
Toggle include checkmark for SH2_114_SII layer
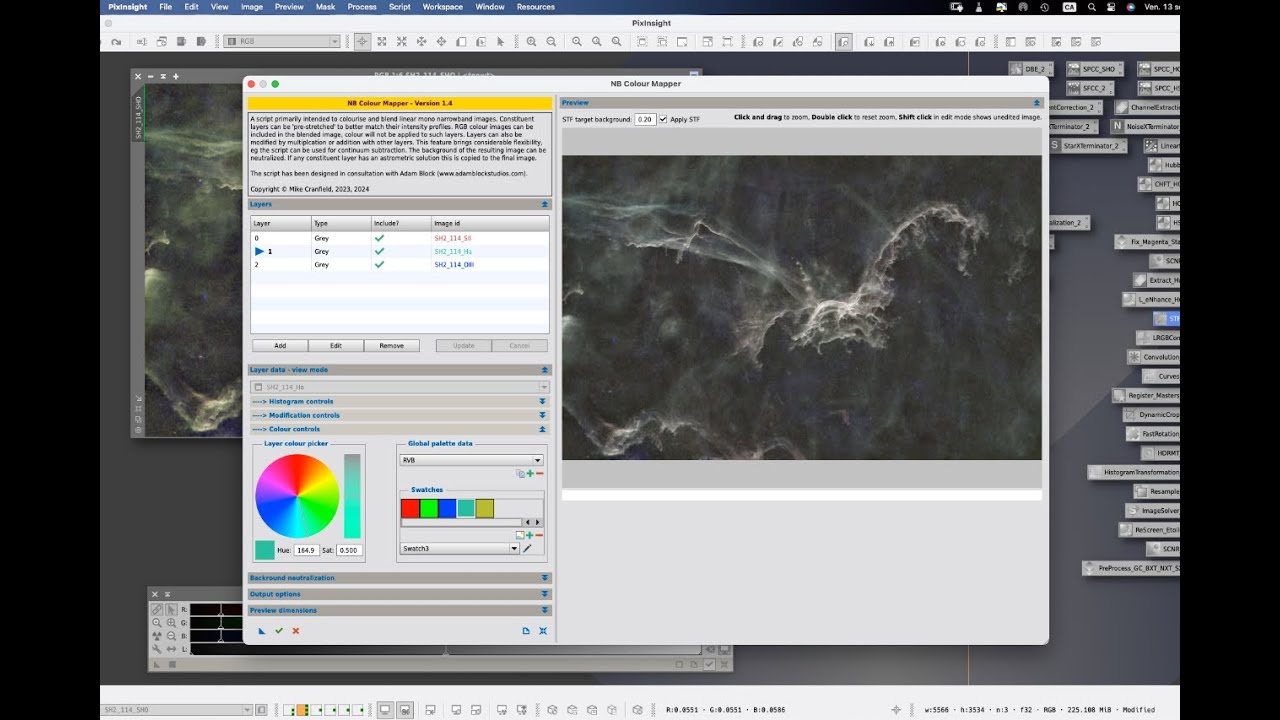pos(379,238)
